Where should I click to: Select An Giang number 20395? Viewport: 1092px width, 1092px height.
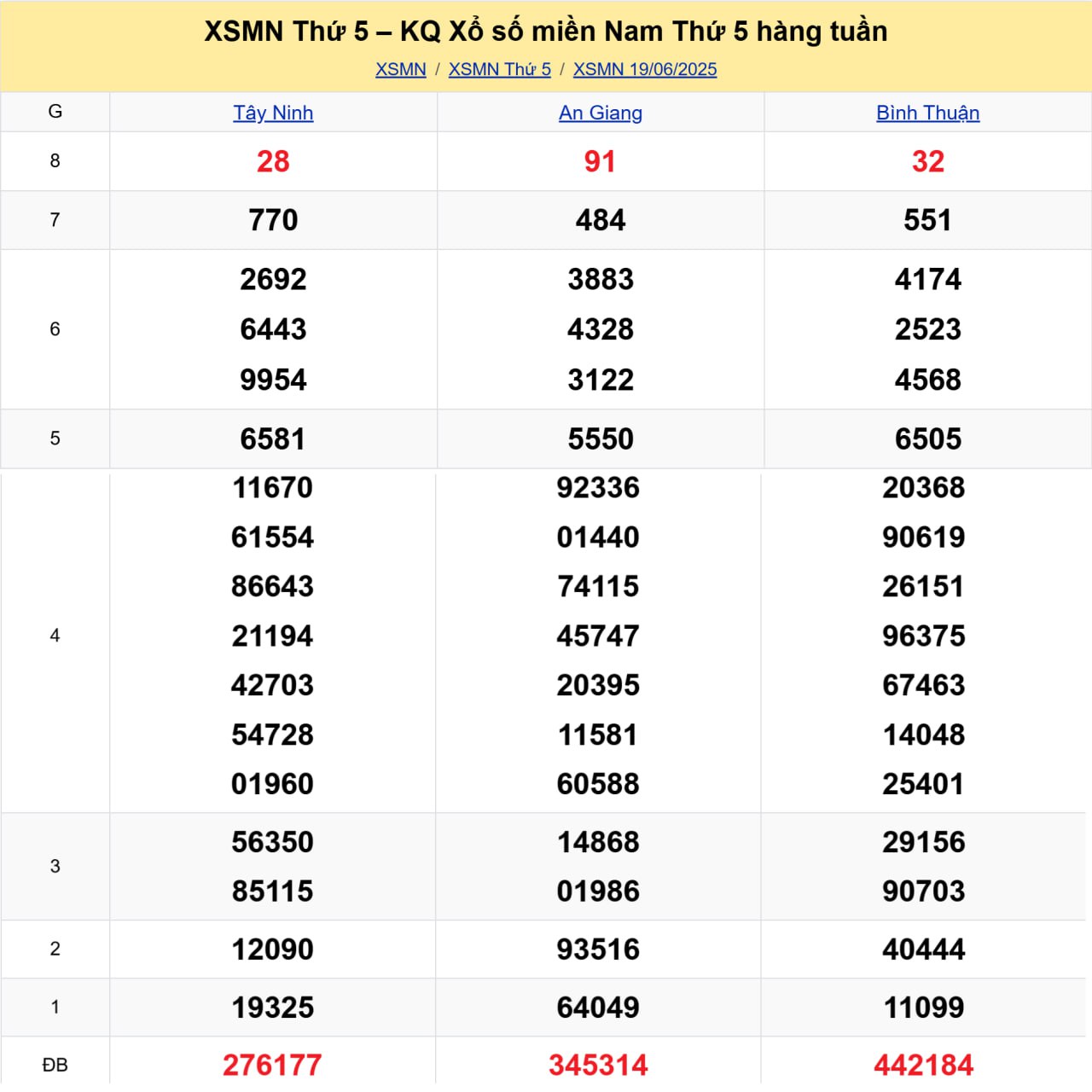pos(598,685)
